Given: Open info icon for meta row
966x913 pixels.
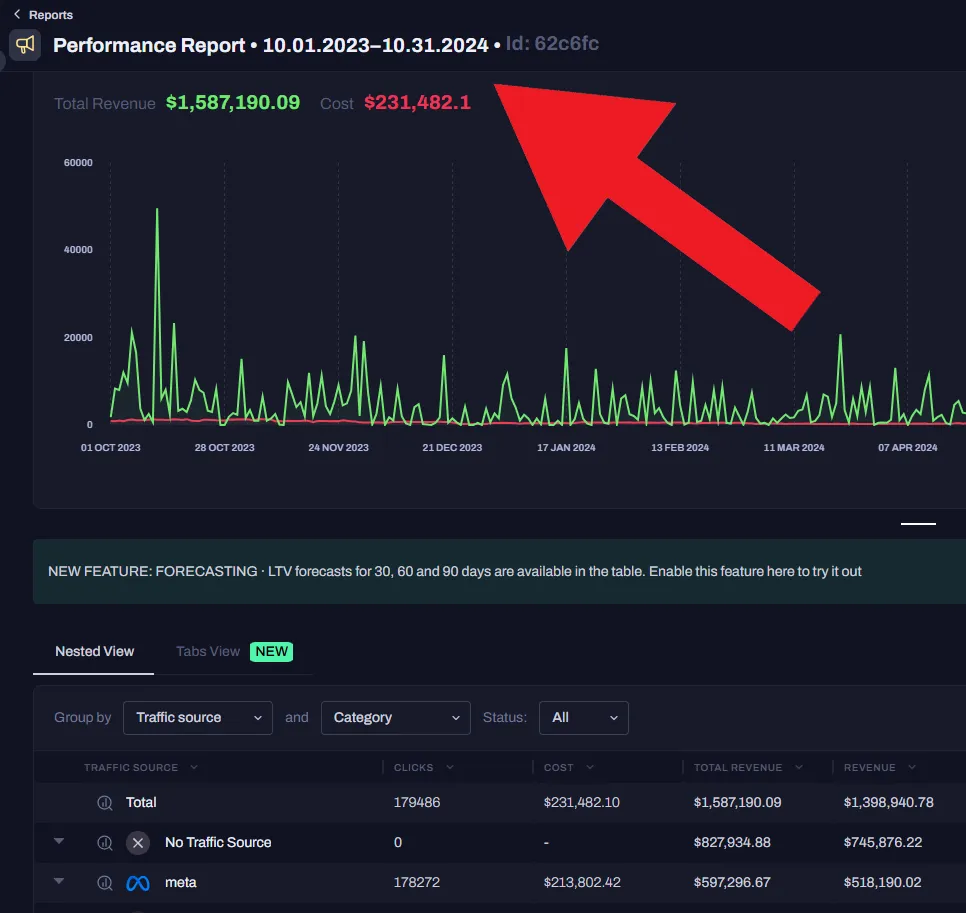Looking at the screenshot, I should pos(105,883).
